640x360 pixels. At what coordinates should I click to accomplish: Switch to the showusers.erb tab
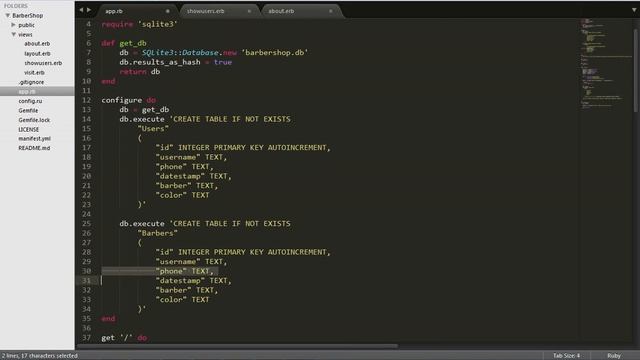[x=205, y=11]
